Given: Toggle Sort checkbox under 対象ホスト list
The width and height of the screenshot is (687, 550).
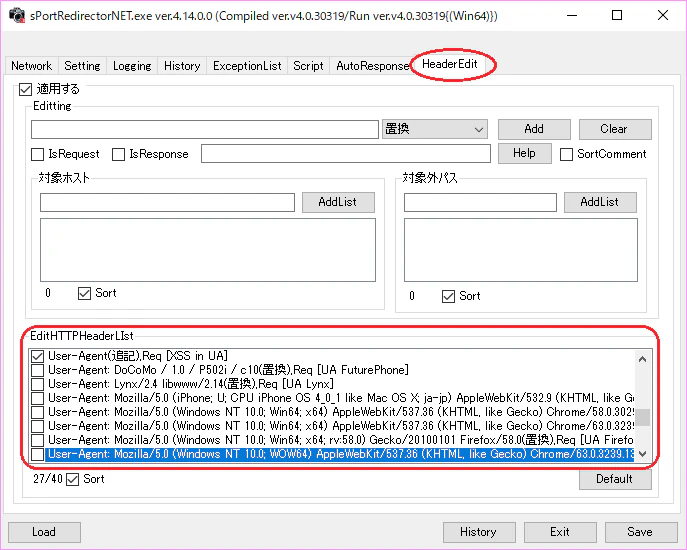Looking at the screenshot, I should pos(84,293).
